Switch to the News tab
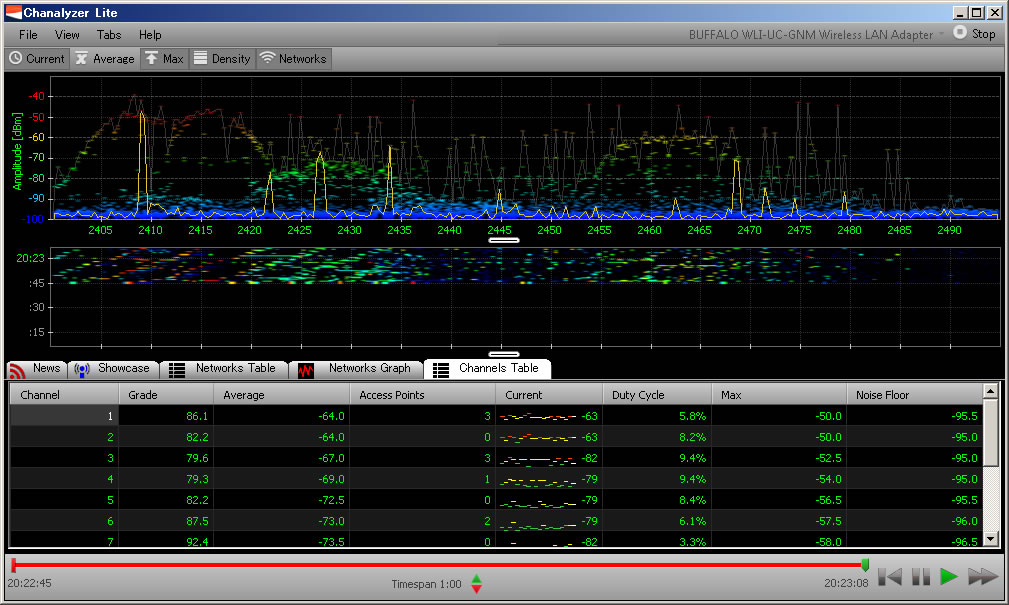The image size is (1009, 605). point(36,369)
